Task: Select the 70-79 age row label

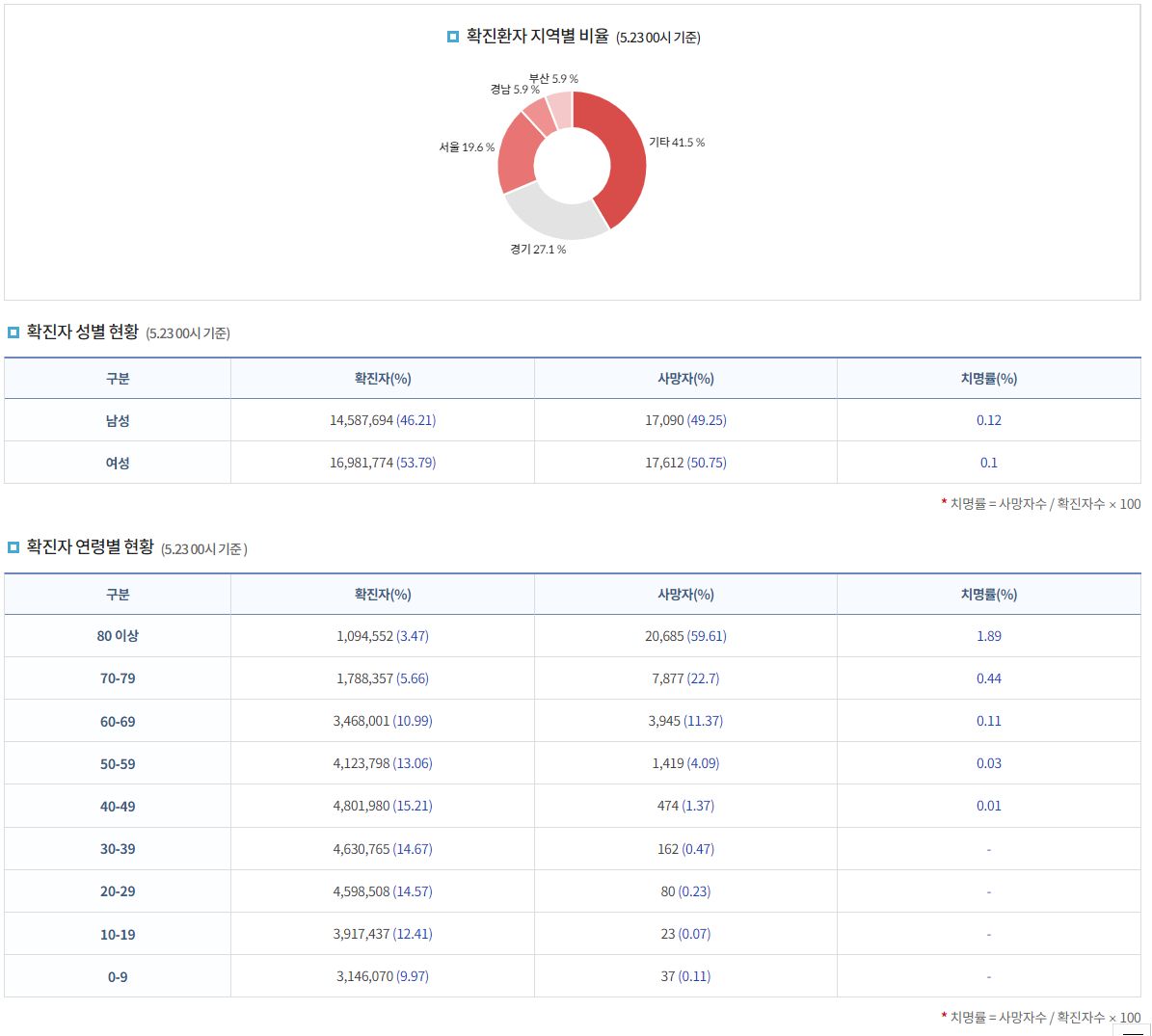Action: tap(118, 678)
